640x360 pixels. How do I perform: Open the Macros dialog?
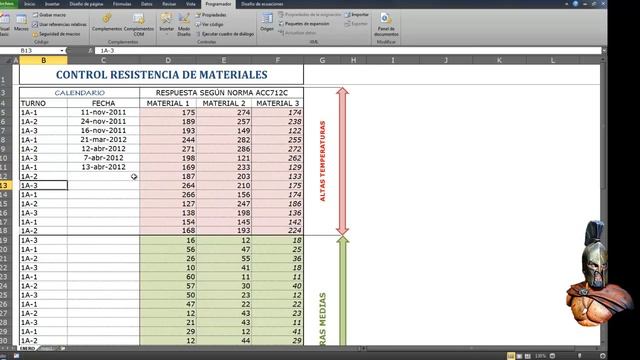pos(21,22)
